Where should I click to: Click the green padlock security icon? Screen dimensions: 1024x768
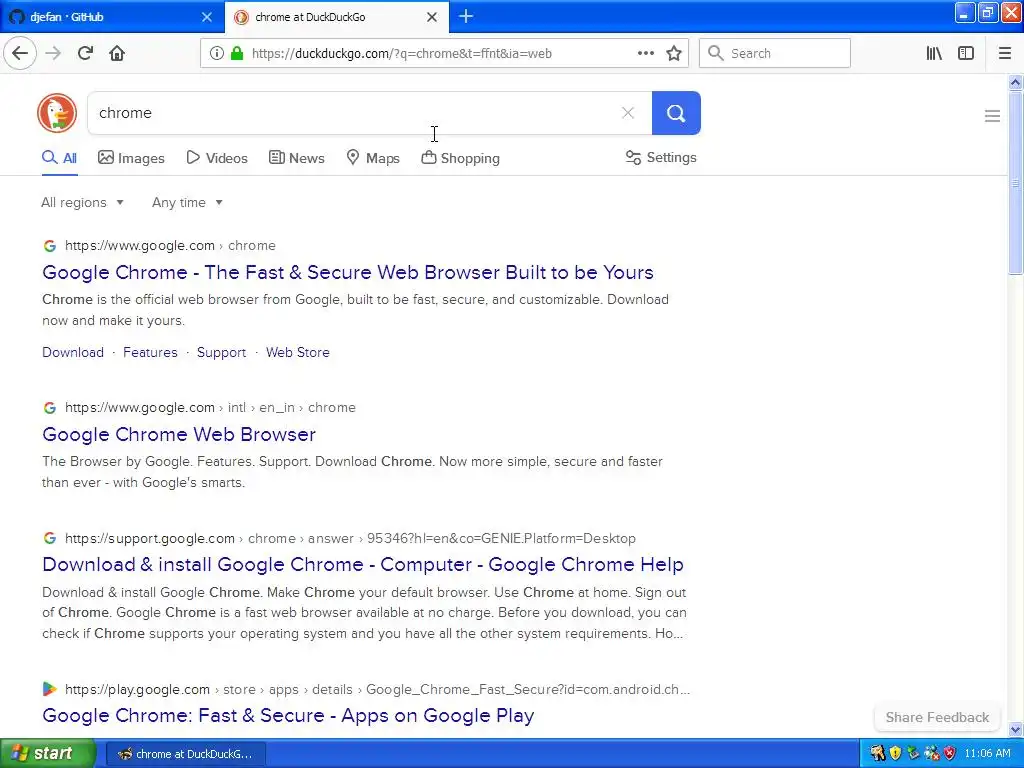coord(237,54)
